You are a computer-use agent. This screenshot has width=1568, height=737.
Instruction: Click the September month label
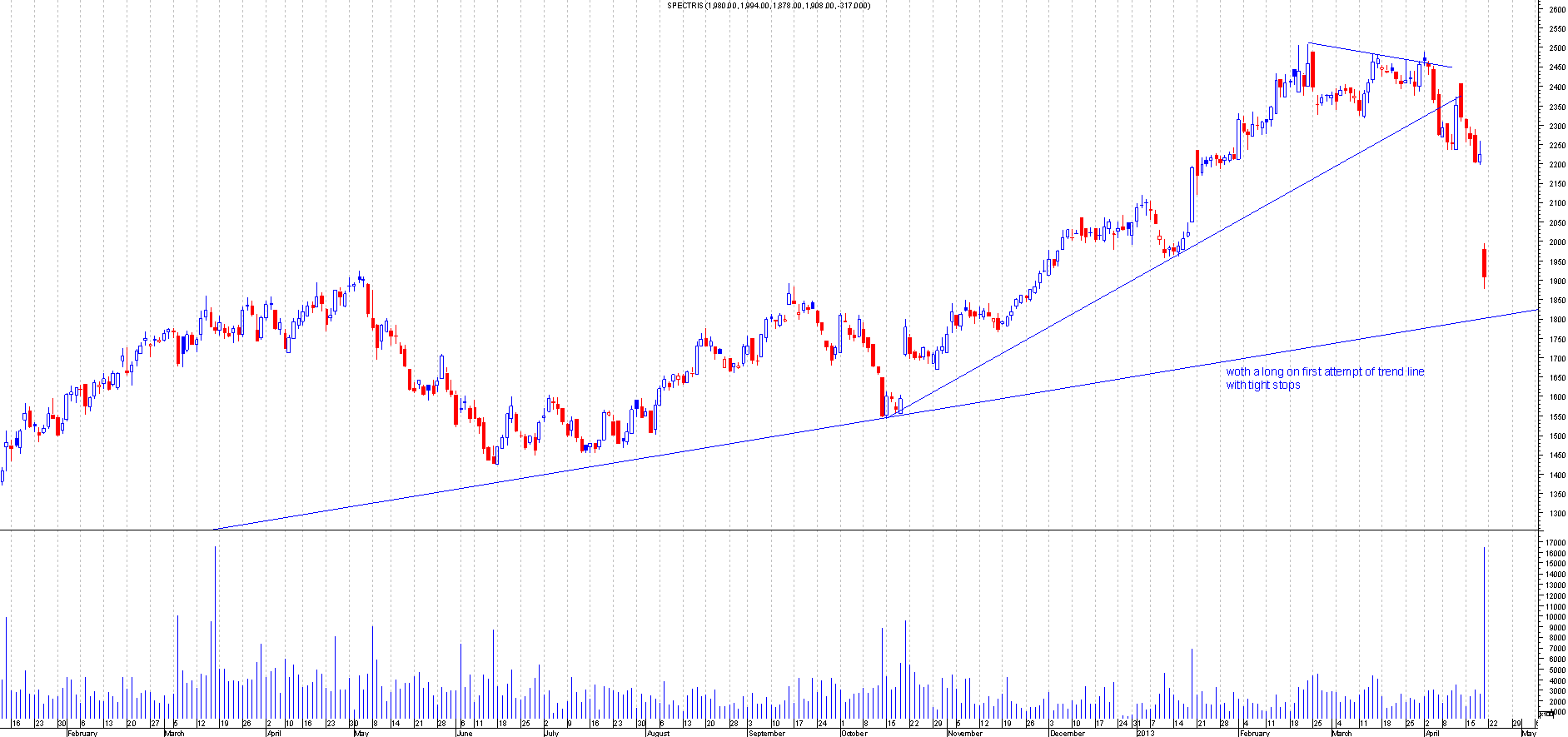tap(766, 733)
